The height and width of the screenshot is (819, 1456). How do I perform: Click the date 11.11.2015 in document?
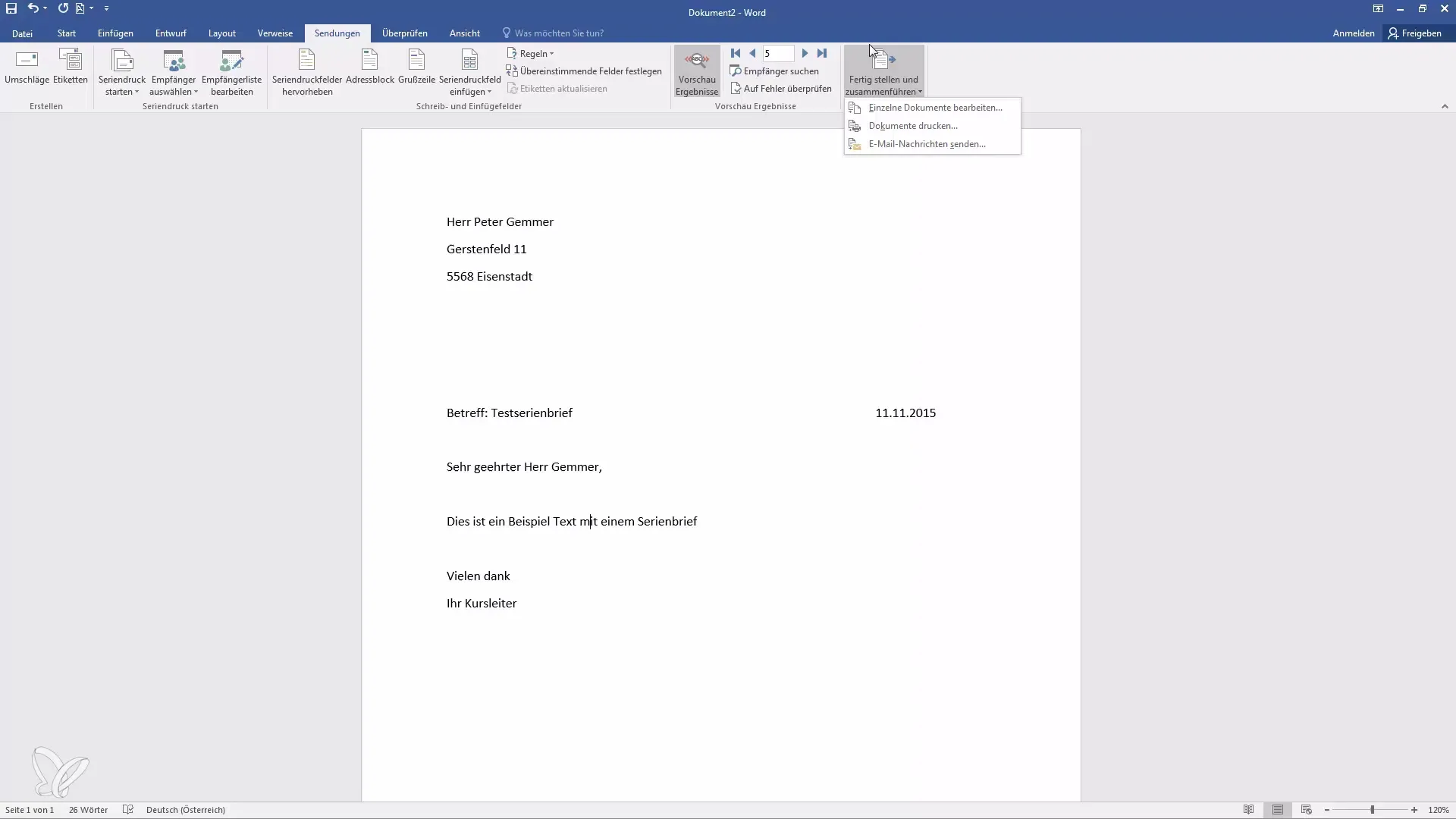[905, 413]
